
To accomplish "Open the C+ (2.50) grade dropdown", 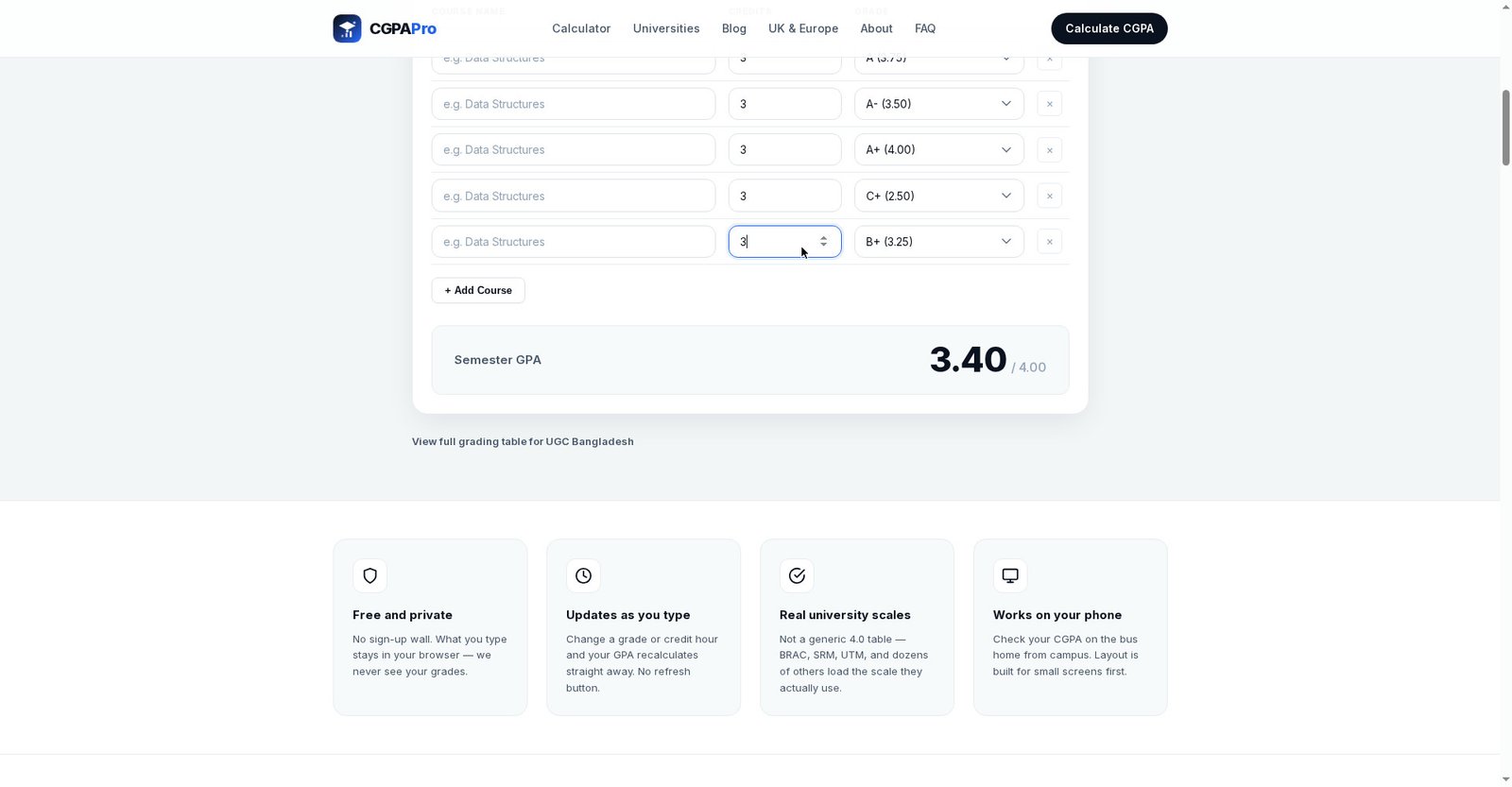I will 939,196.
